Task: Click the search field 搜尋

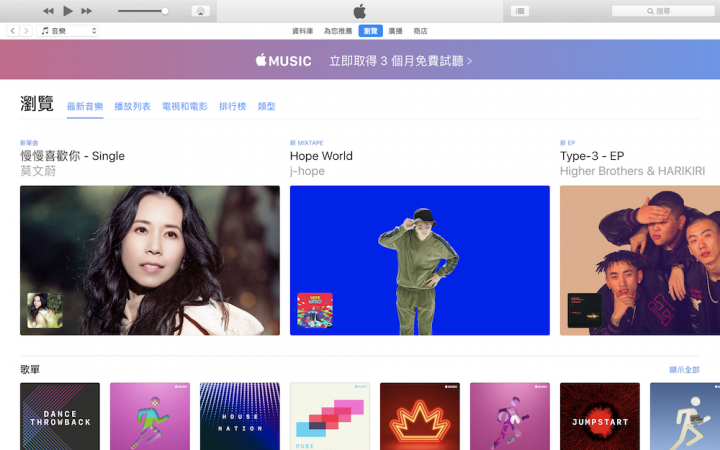Action: click(663, 11)
